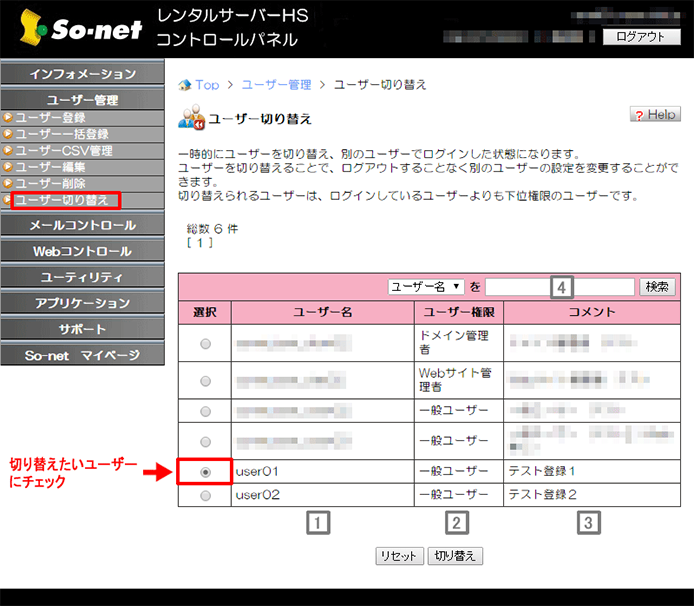Click the orange bullet beside ユーザー削除

8,183
